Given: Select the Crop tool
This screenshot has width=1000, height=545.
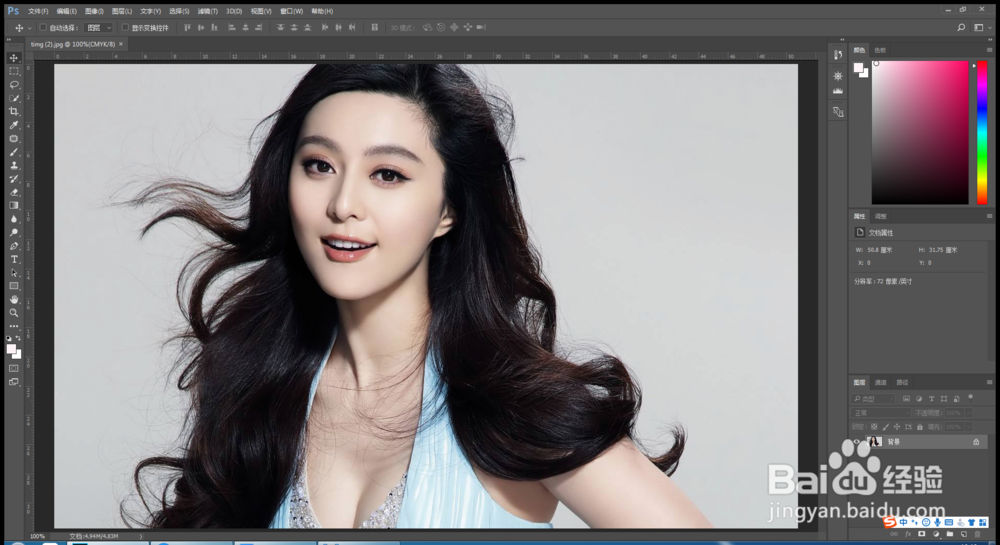Looking at the screenshot, I should 13,112.
